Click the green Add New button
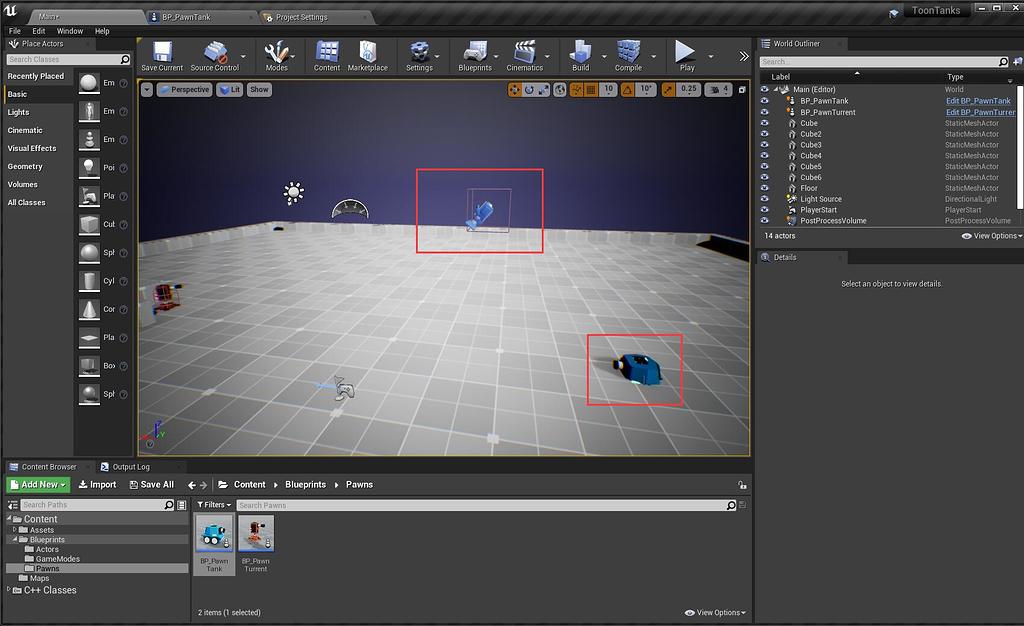The width and height of the screenshot is (1024, 626). tap(37, 484)
